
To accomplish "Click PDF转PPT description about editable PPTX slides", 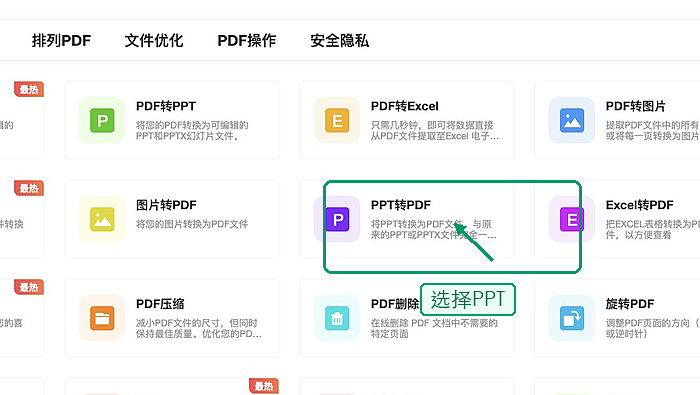I will coord(192,130).
